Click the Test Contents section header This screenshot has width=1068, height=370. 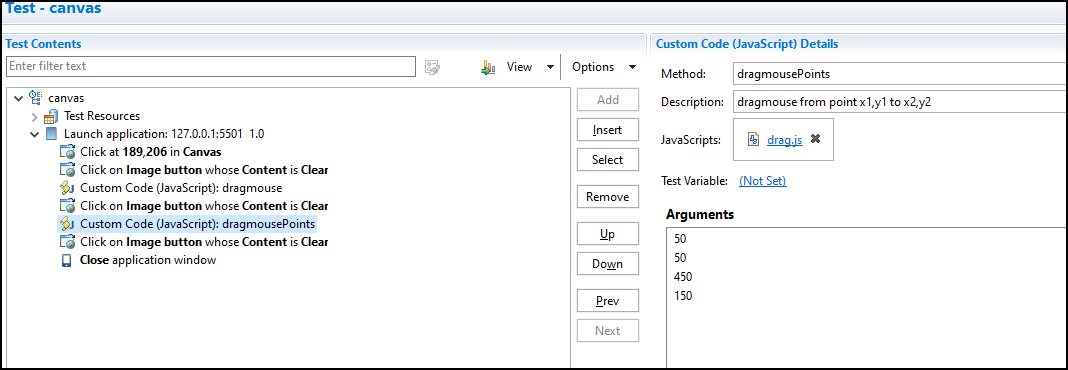(x=44, y=44)
